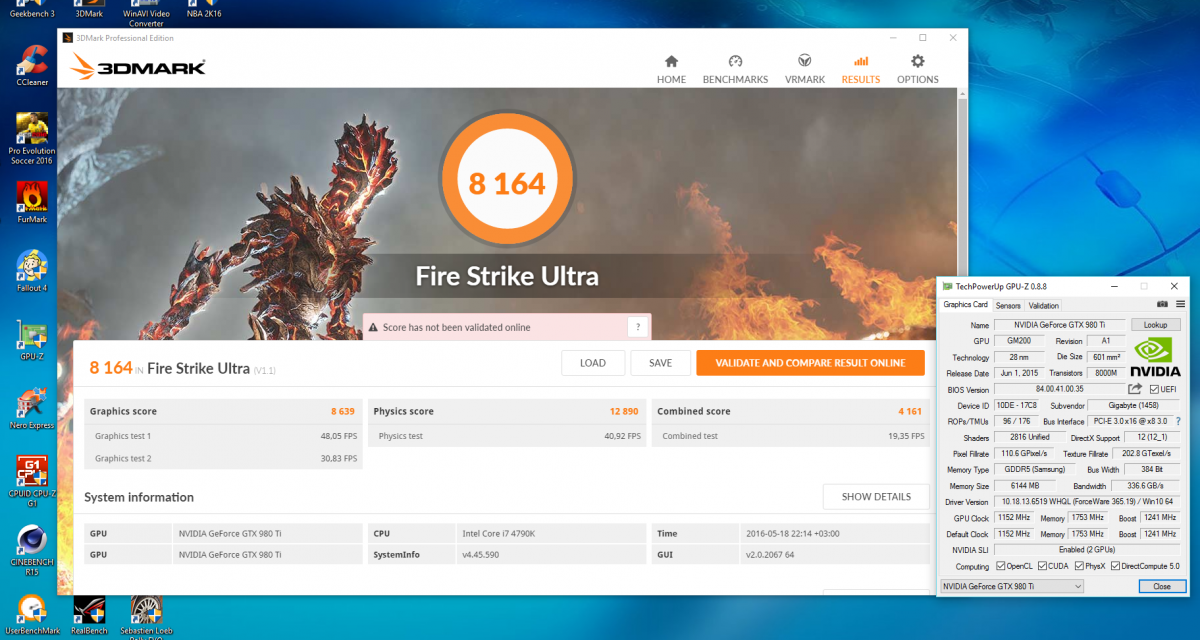The height and width of the screenshot is (640, 1200).
Task: Open Pro Evolution Soccer 2016 shortcut
Action: click(x=31, y=139)
